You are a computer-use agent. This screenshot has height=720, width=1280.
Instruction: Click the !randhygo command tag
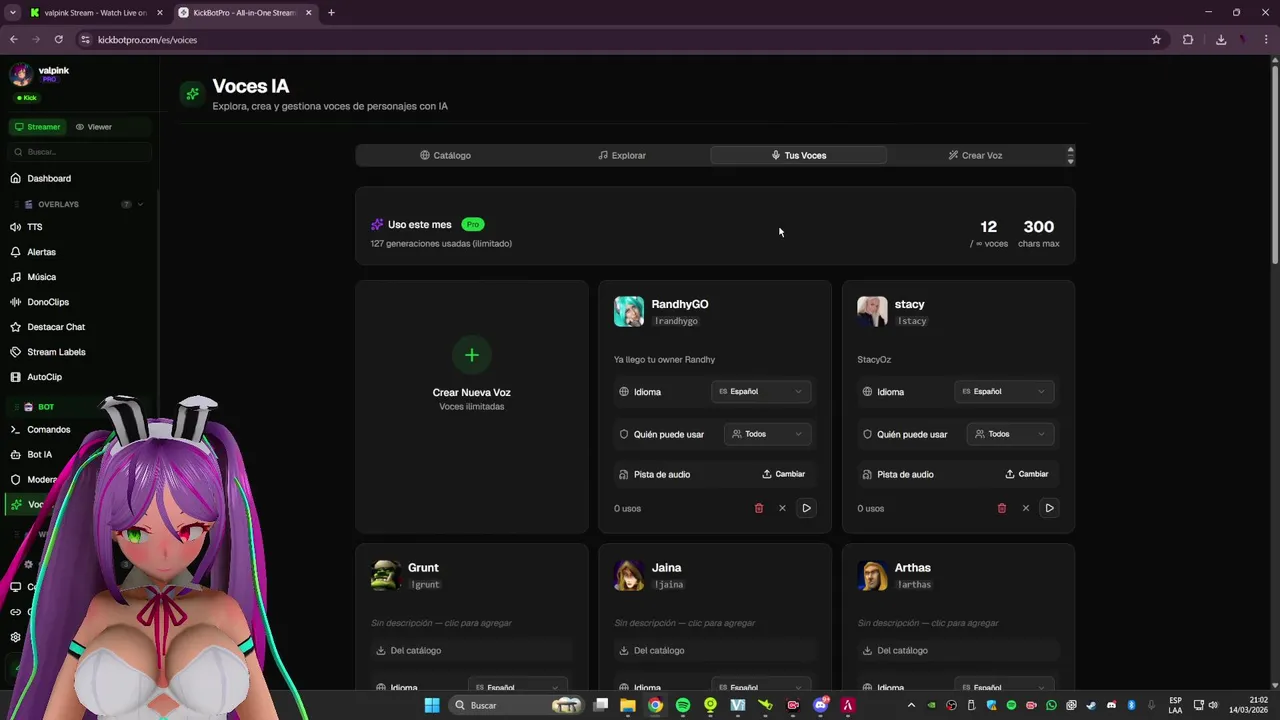[676, 321]
